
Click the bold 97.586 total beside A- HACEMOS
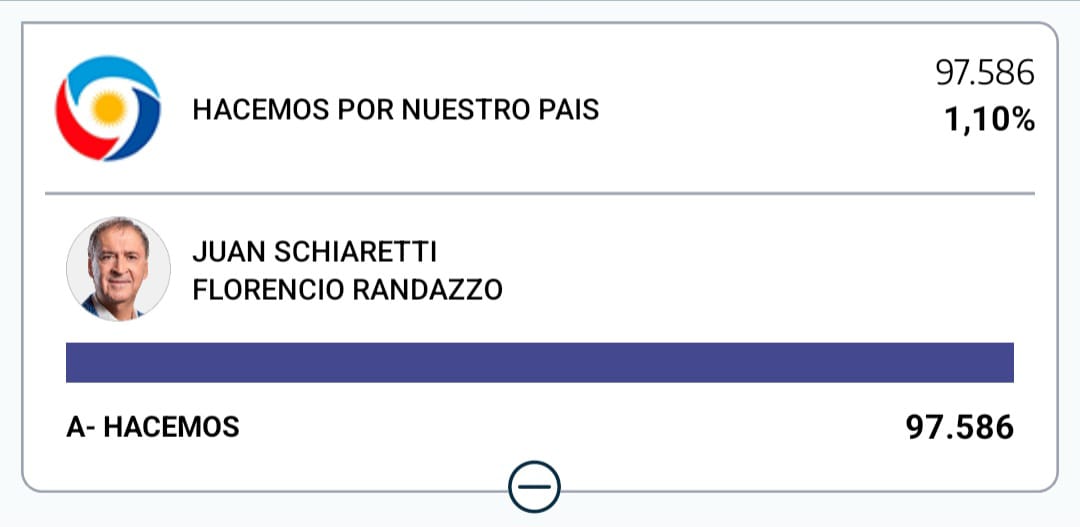(959, 428)
